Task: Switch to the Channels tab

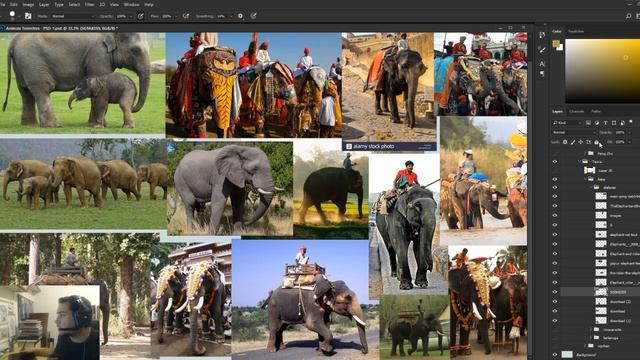Action: click(577, 111)
